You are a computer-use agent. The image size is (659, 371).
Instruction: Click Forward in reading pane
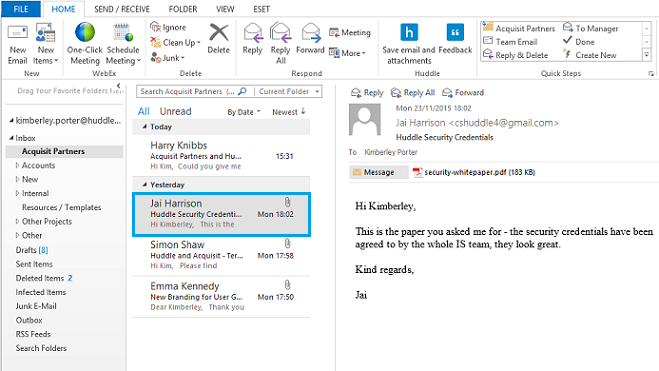463,92
